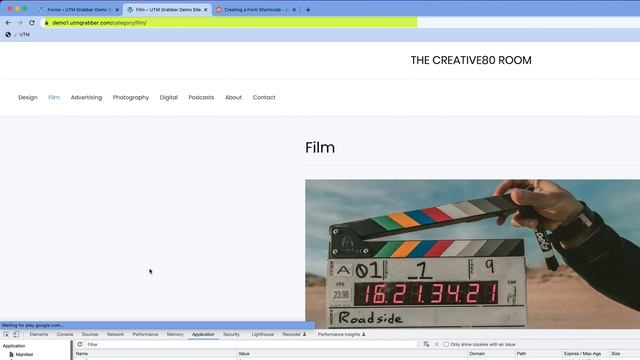Viewport: 640px width, 360px height.
Task: Select the DevTools Application tab
Action: pos(203,334)
